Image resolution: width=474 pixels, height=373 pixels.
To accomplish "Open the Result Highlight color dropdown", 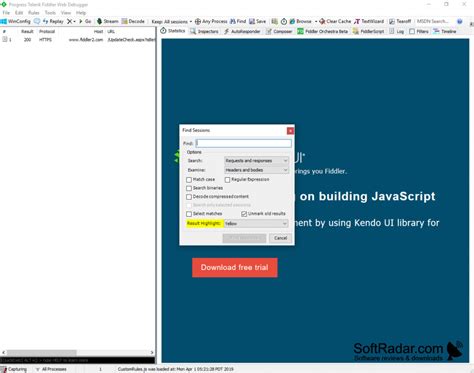I will 256,224.
